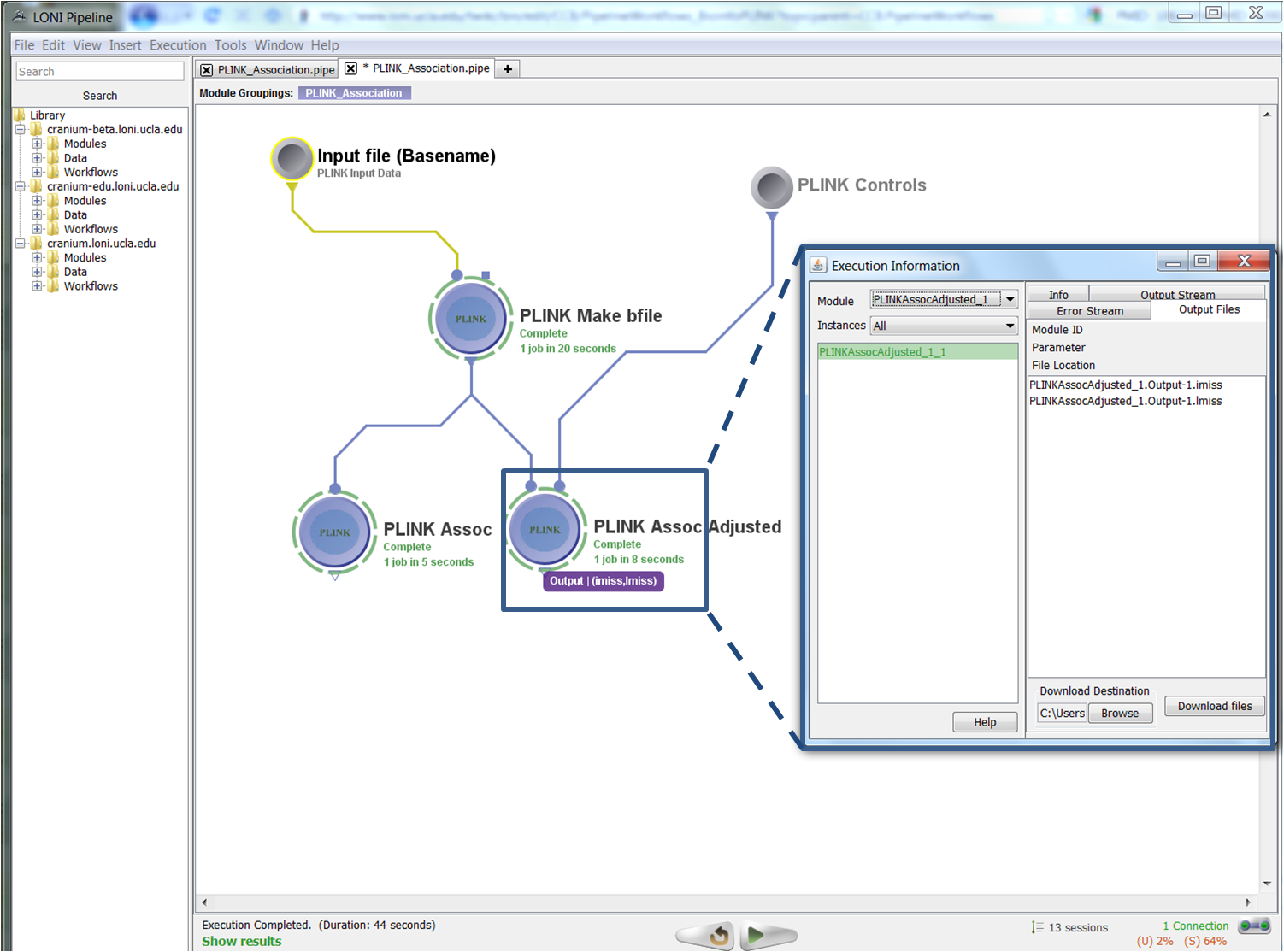The image size is (1284, 952).
Task: Click the Help button in Execution Information
Action: tap(985, 722)
